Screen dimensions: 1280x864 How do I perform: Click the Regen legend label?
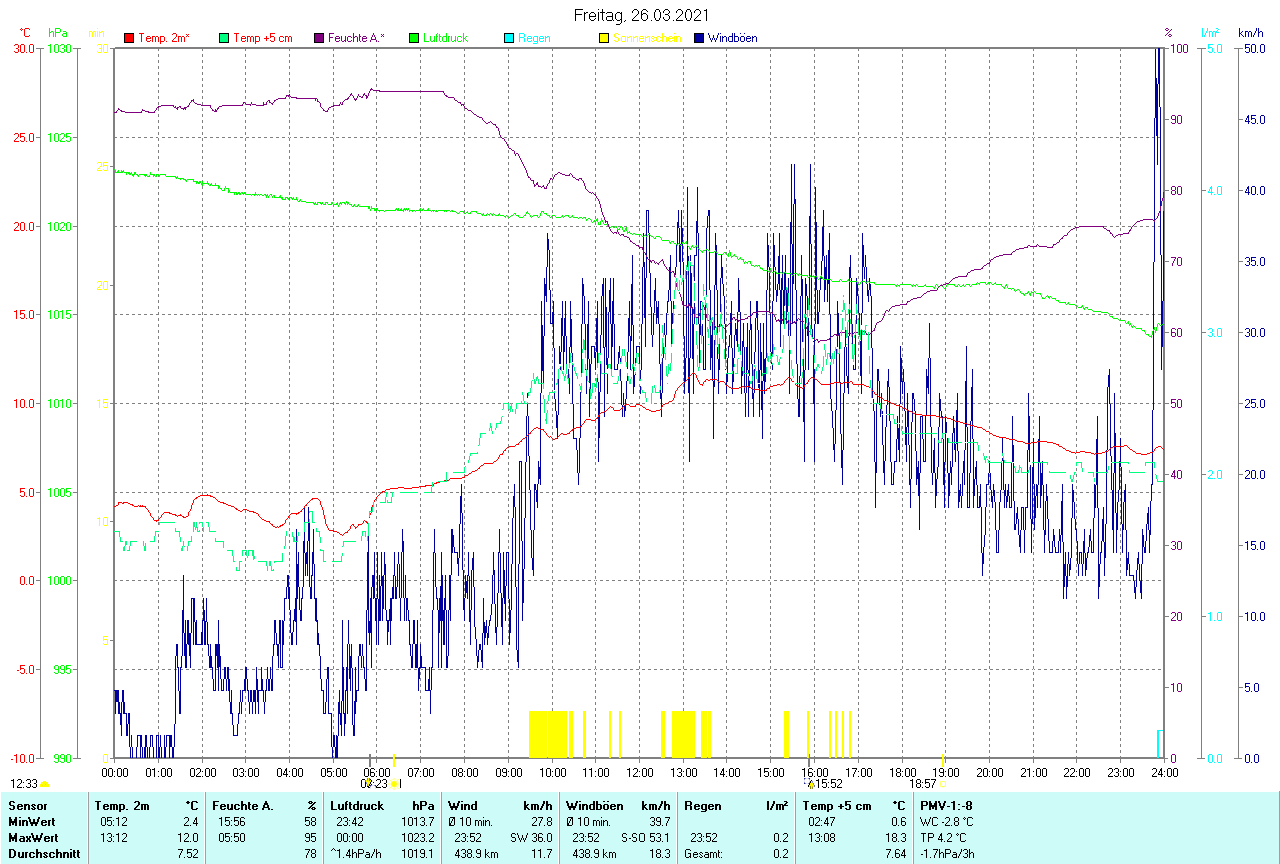click(x=534, y=38)
